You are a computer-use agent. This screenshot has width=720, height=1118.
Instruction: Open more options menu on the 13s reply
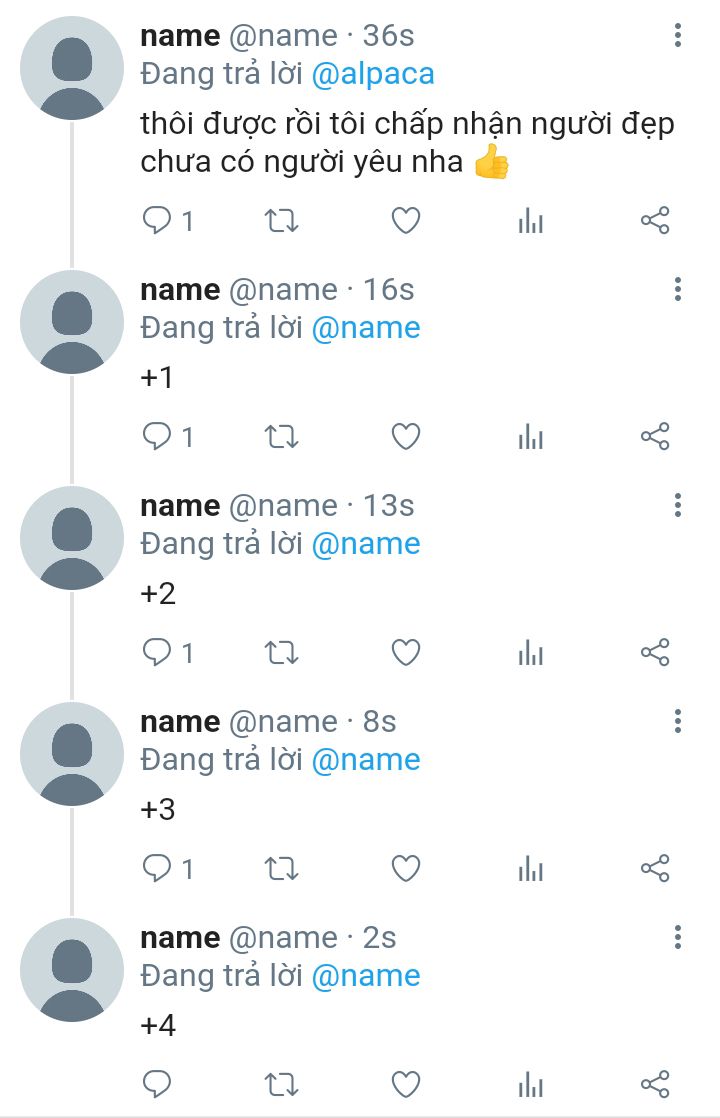click(x=677, y=505)
